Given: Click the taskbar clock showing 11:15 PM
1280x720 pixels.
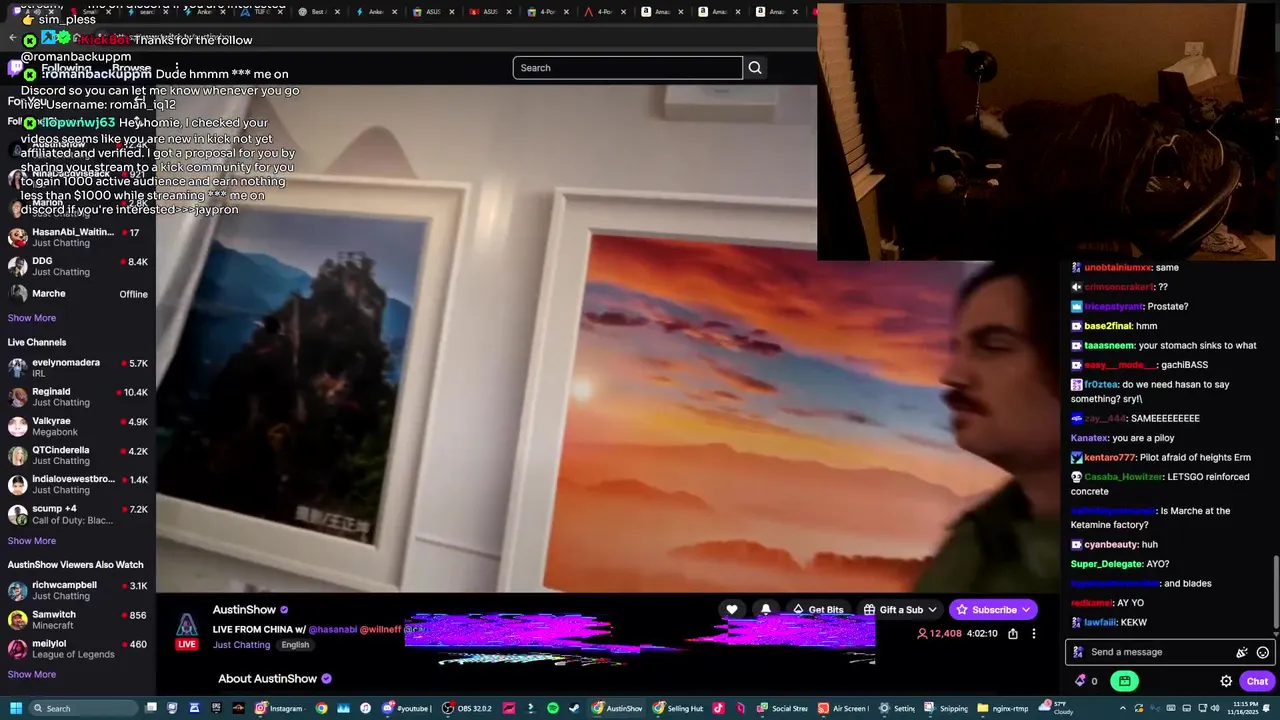Looking at the screenshot, I should (x=1245, y=708).
